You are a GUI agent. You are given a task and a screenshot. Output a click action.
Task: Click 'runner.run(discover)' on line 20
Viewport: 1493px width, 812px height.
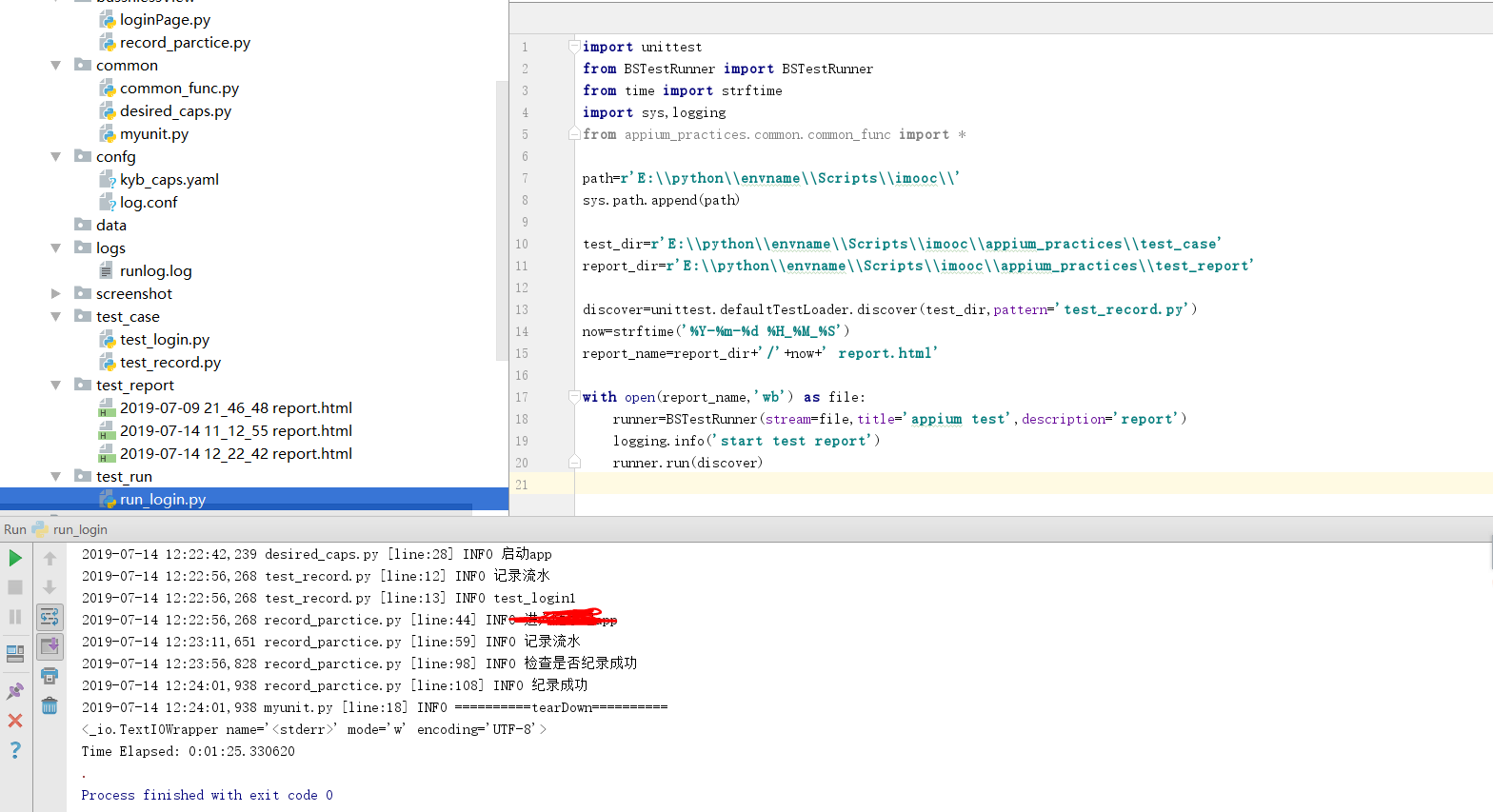click(x=687, y=463)
